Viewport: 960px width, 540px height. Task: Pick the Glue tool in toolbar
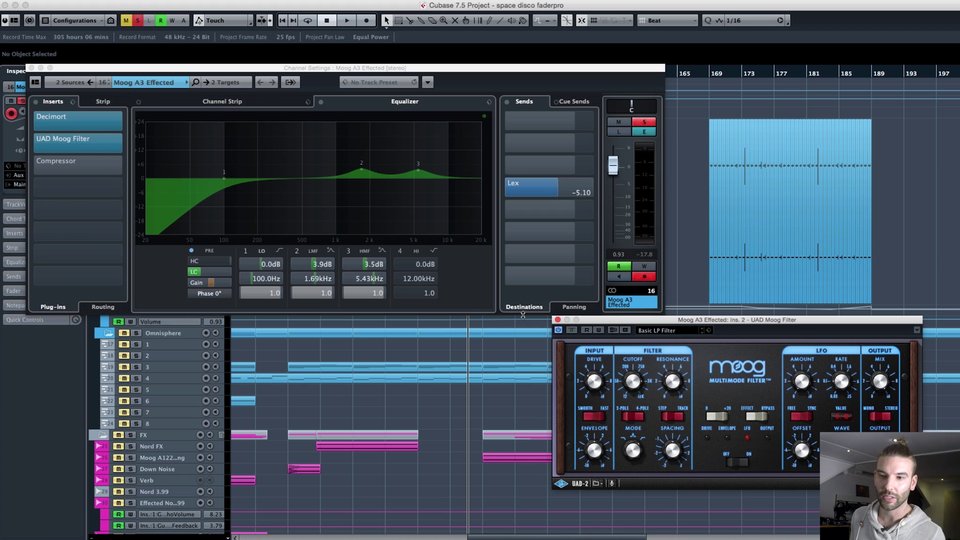point(421,20)
